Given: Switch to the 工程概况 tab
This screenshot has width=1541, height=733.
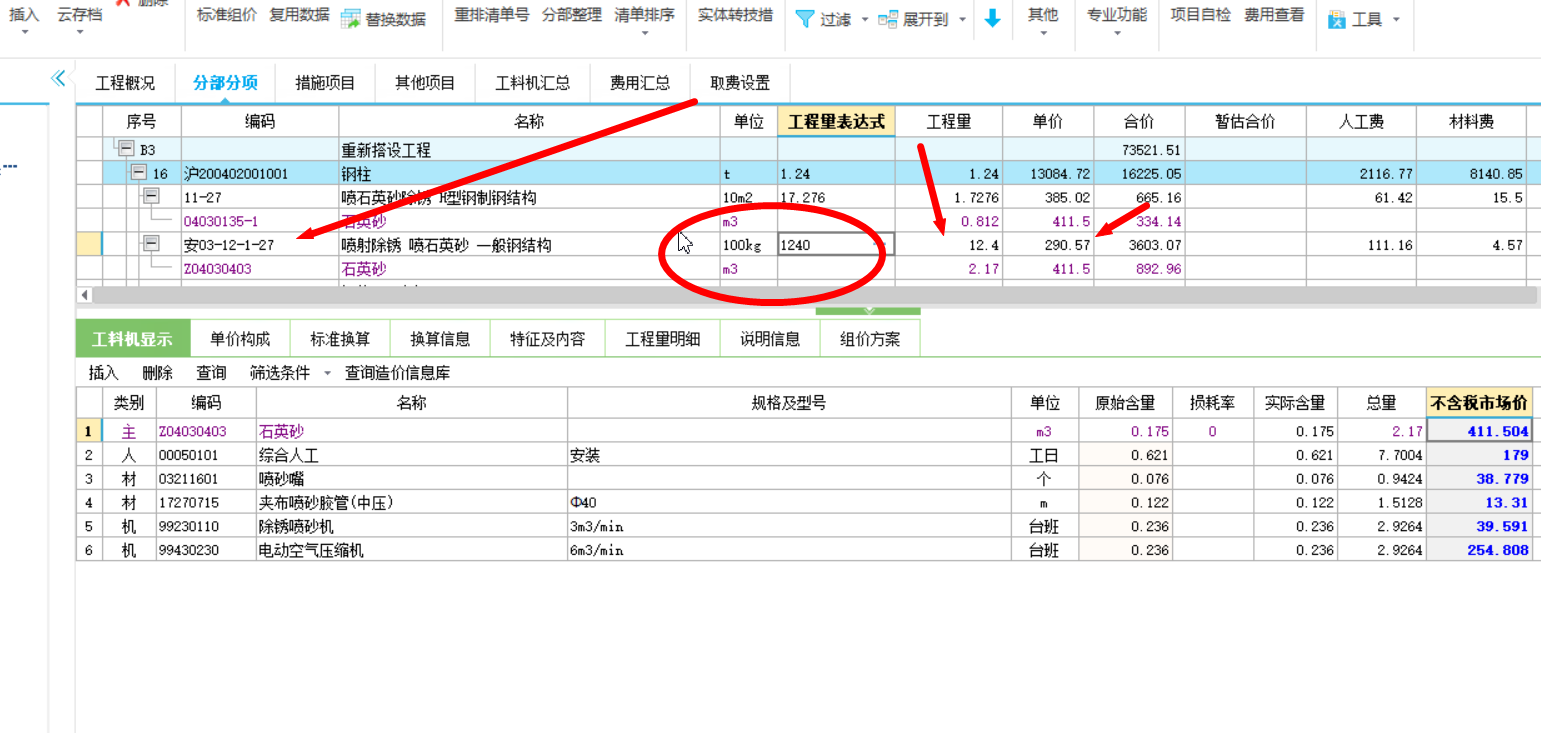Looking at the screenshot, I should (x=125, y=83).
